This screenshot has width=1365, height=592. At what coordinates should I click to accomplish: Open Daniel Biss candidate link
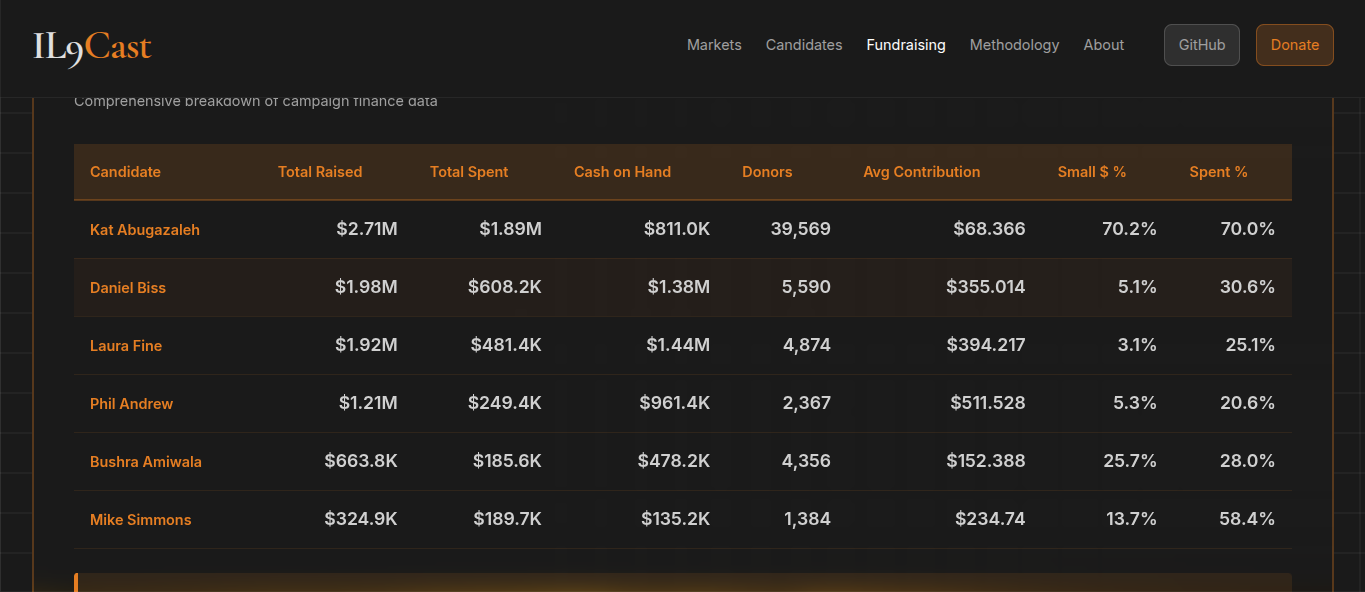[128, 288]
